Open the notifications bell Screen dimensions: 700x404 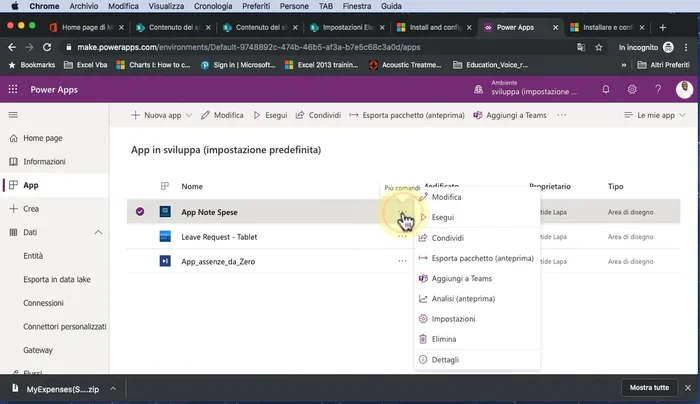point(605,89)
